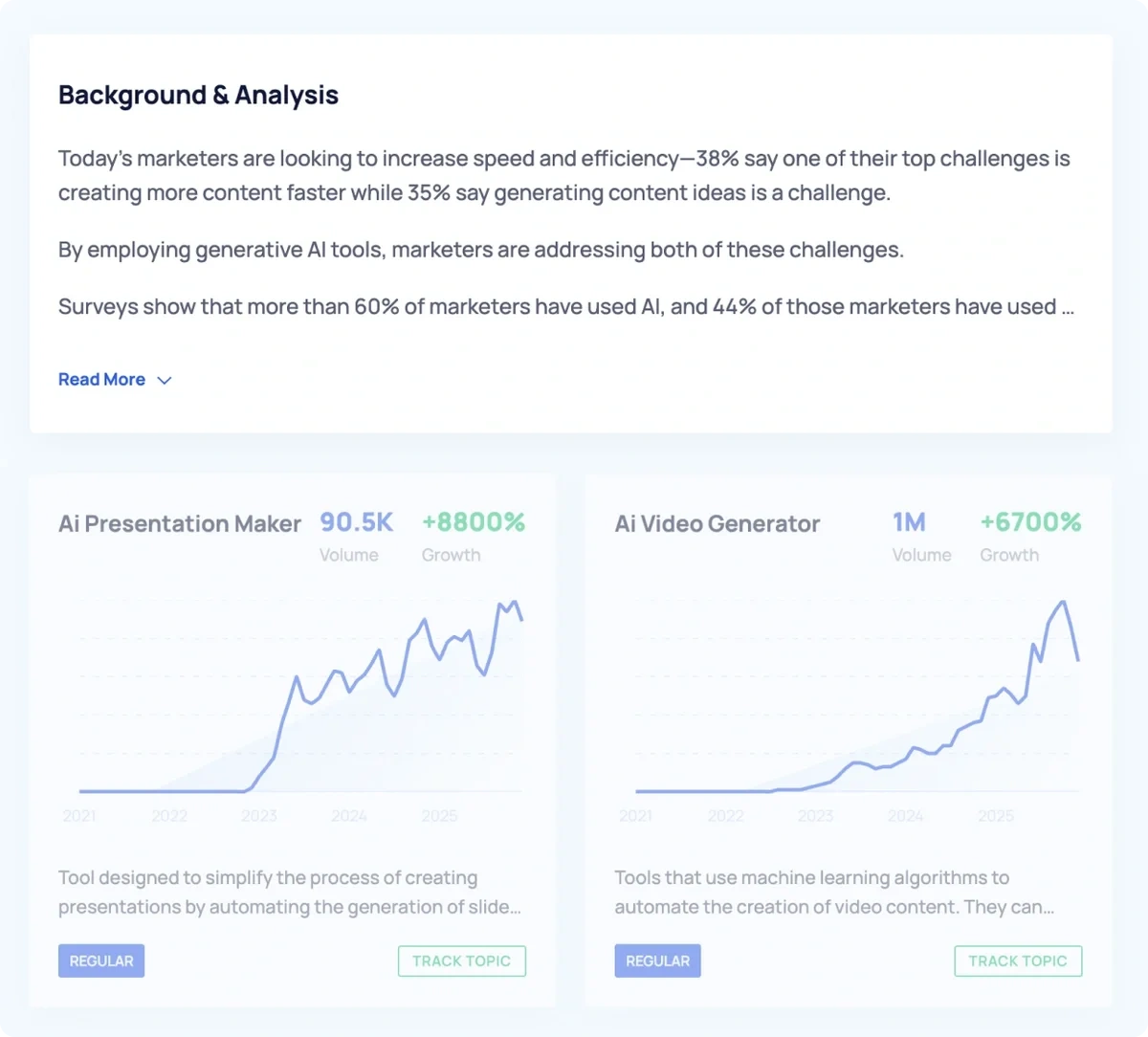Screen dimensions: 1148x1037
Task: Click the +6700% growth value
Action: coord(1029,521)
